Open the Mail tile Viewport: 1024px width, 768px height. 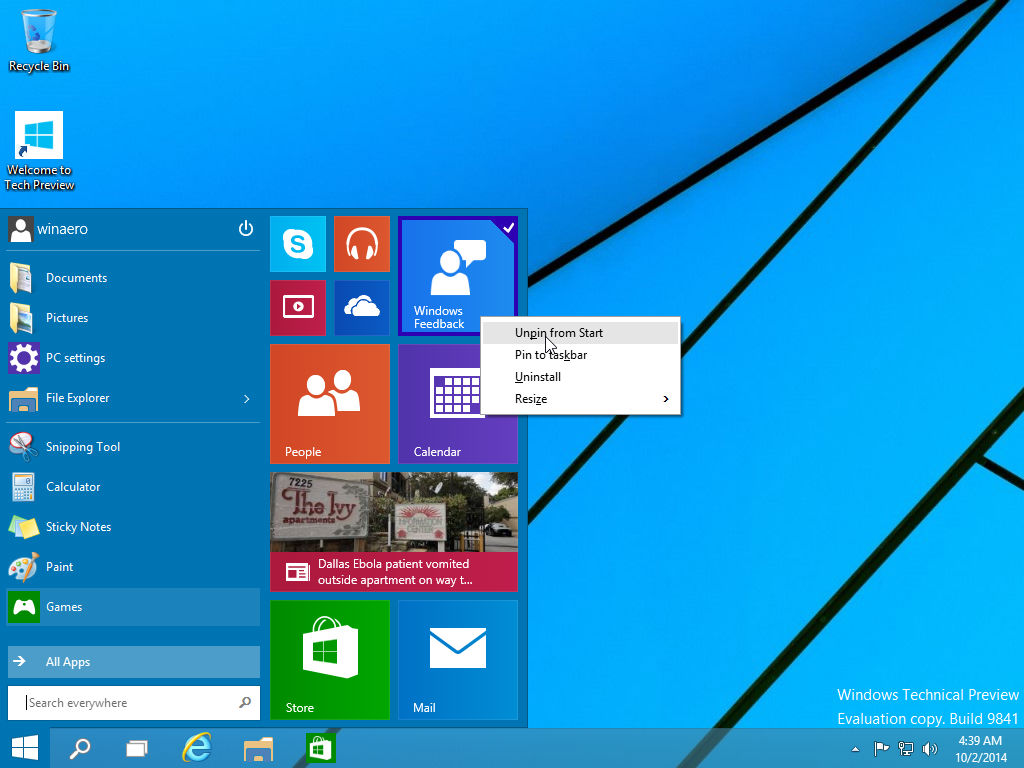[457, 659]
